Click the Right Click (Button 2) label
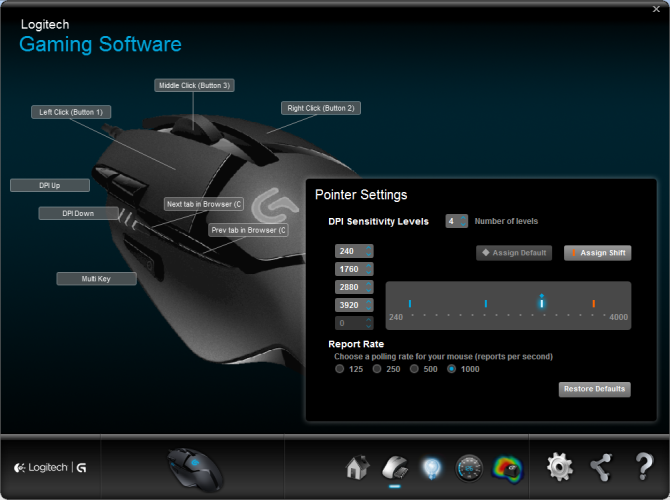The height and width of the screenshot is (500, 670). tap(321, 108)
